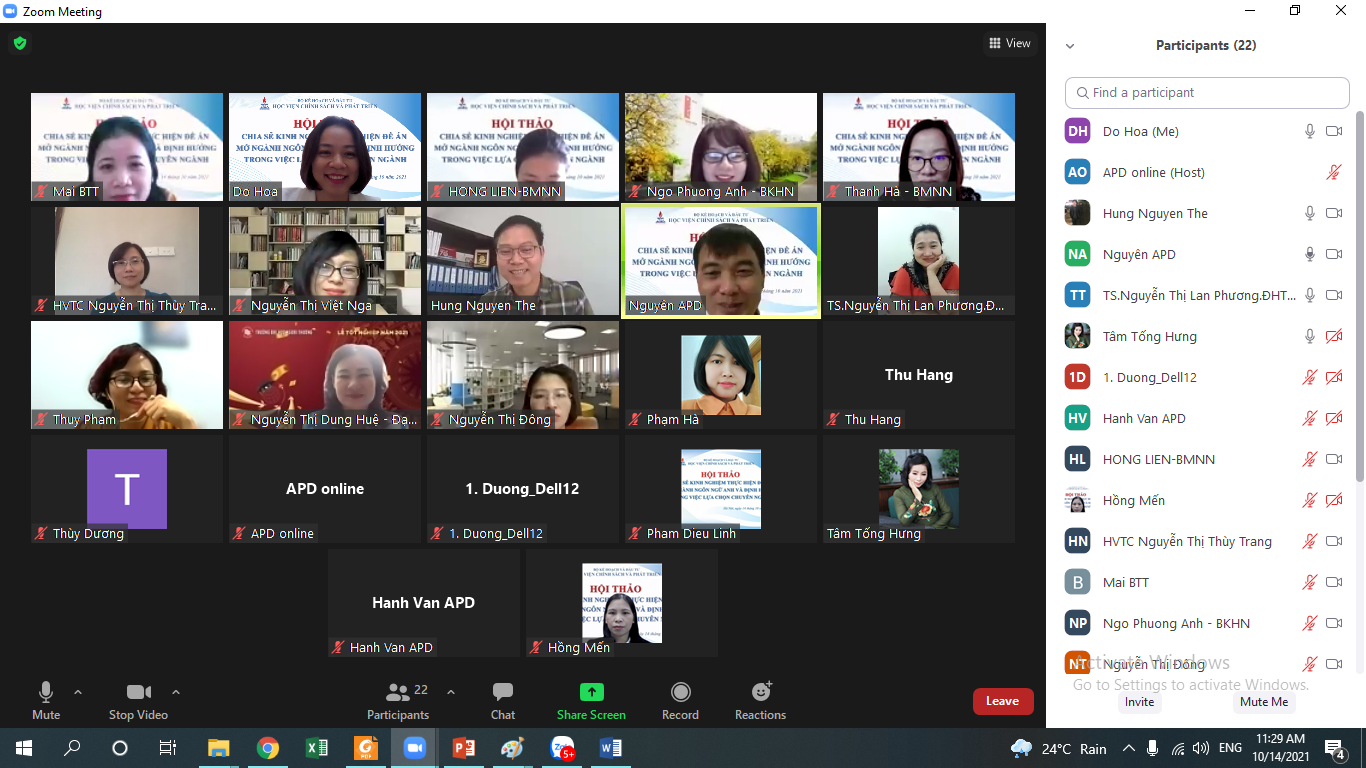The image size is (1366, 768).
Task: Toggle the microphone icon for Do Hoa (Me)
Action: pos(1309,131)
